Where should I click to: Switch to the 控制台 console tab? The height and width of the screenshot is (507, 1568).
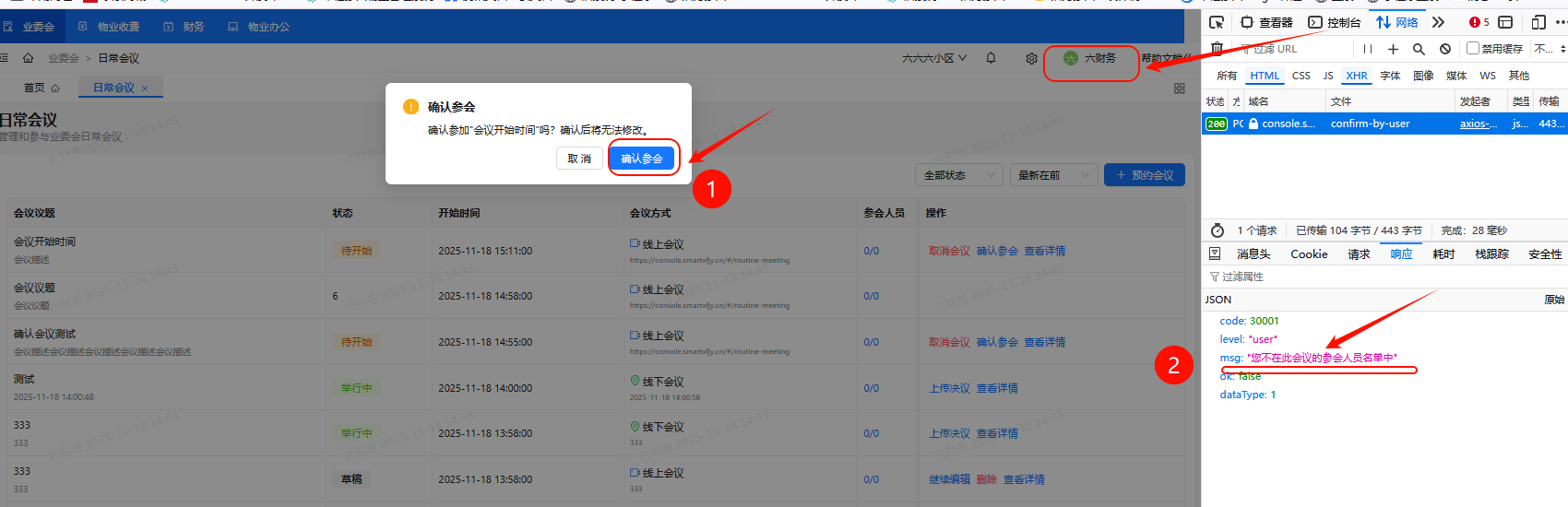[x=1335, y=22]
